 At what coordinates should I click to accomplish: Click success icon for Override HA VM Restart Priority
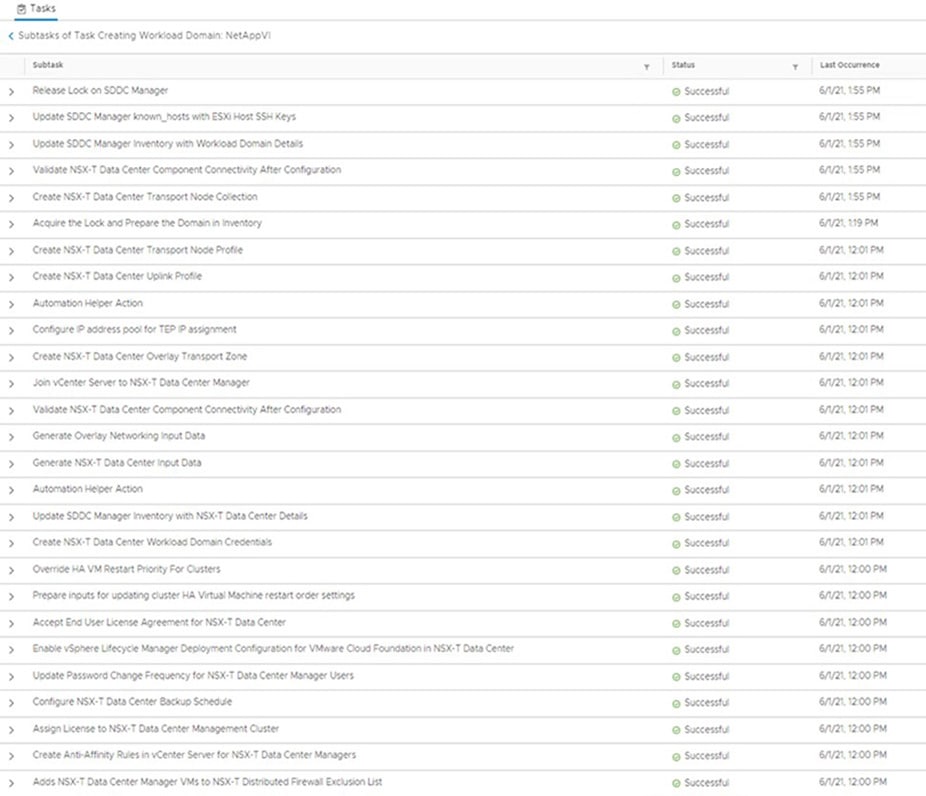[676, 570]
